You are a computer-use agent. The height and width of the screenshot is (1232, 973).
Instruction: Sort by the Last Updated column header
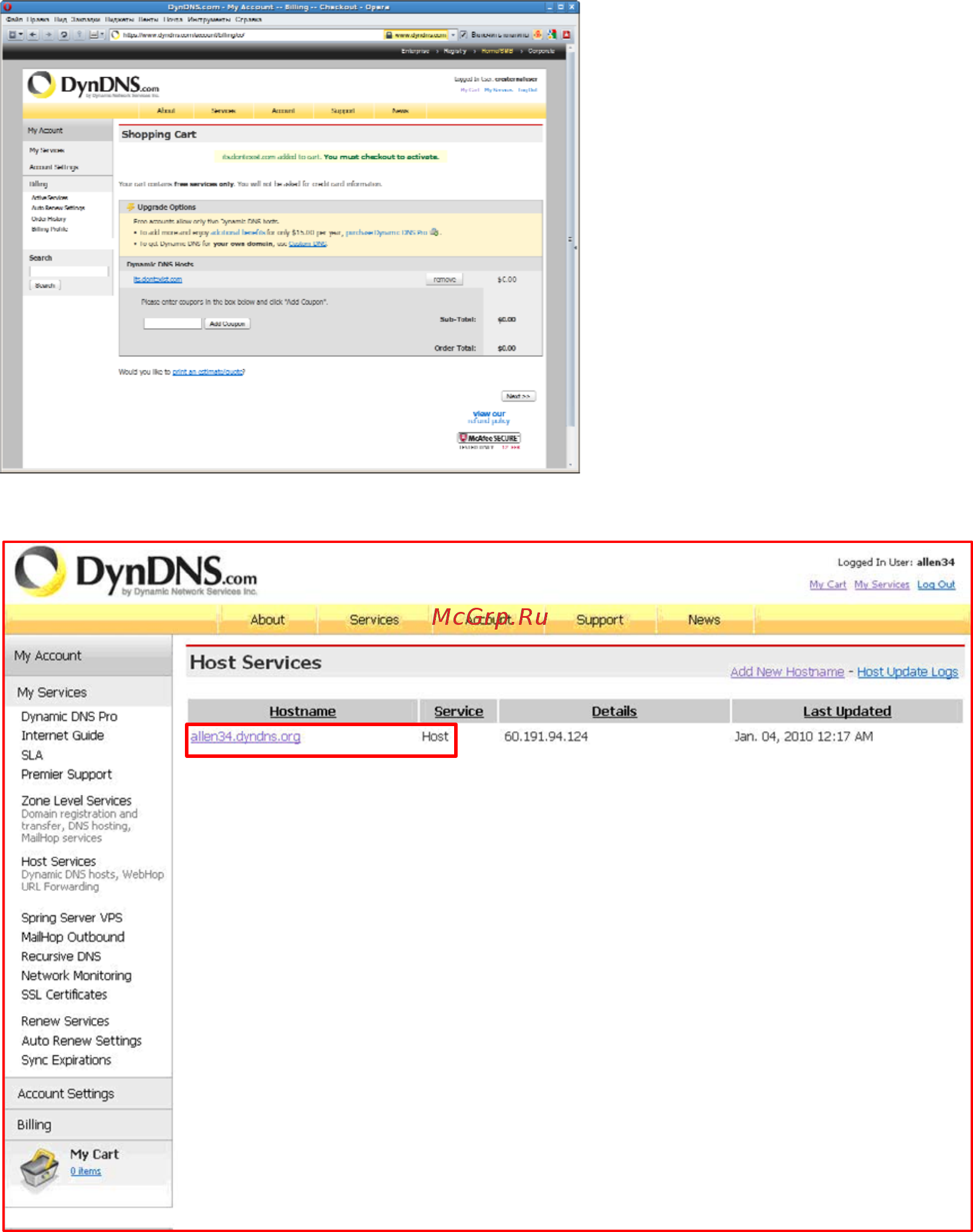pos(847,711)
